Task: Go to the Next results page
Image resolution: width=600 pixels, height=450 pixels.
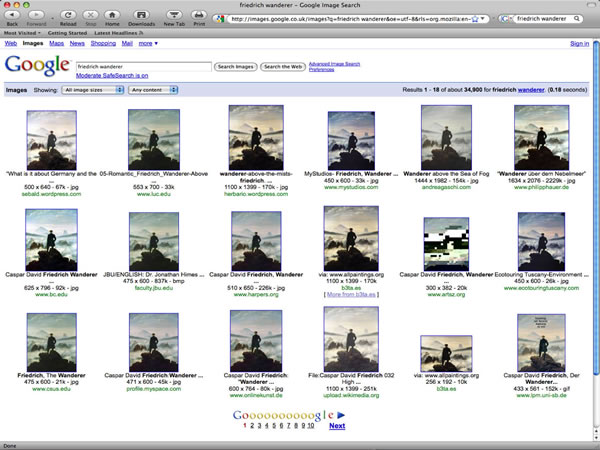Action: [337, 426]
